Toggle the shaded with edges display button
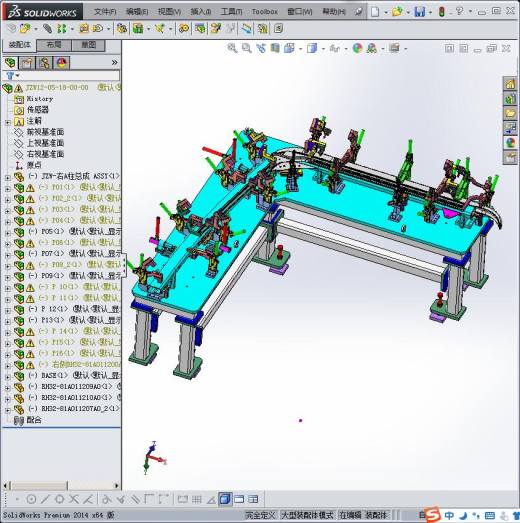This screenshot has height=523, width=520. 225,499
